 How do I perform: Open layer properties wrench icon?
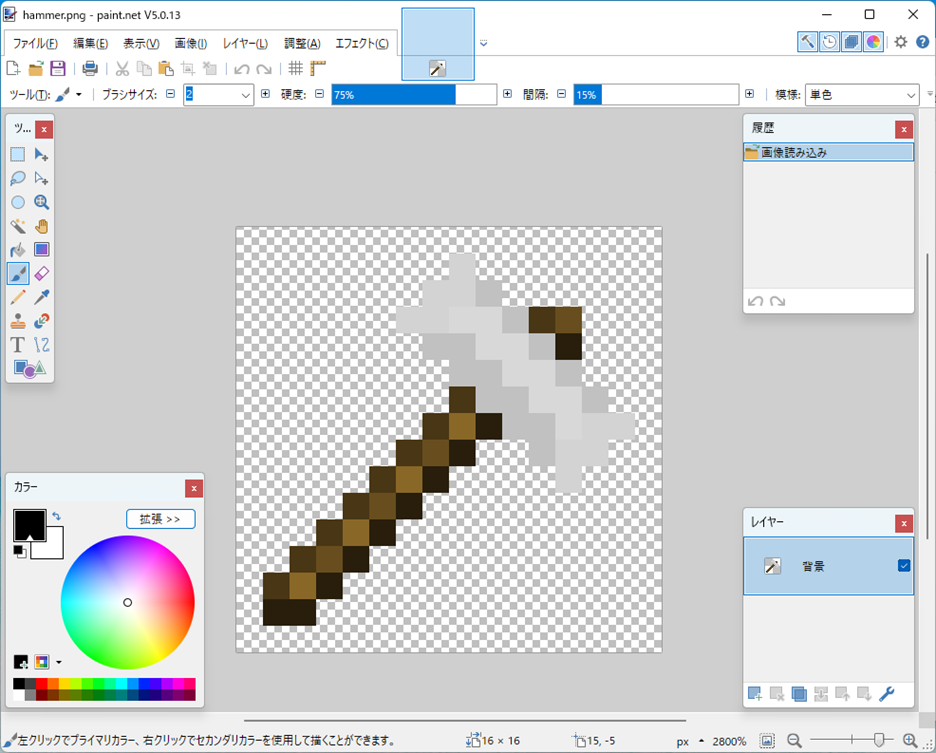pyautogui.click(x=886, y=694)
